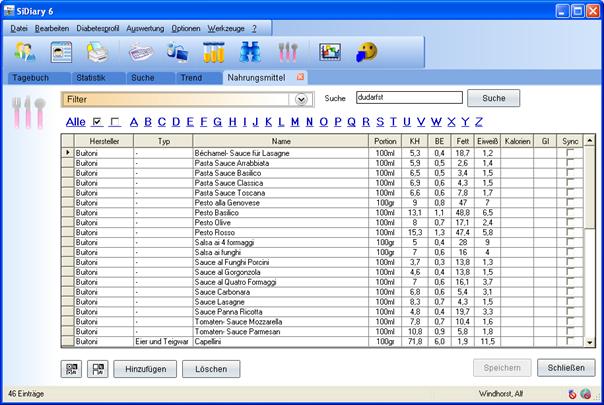Viewport: 604px width, 405px height.
Task: Open the chart picture icon in toolbar
Action: [330, 51]
